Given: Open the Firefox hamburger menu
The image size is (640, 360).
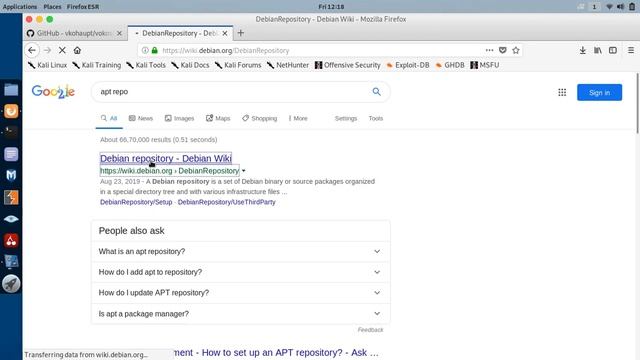Looking at the screenshot, I should click(631, 50).
